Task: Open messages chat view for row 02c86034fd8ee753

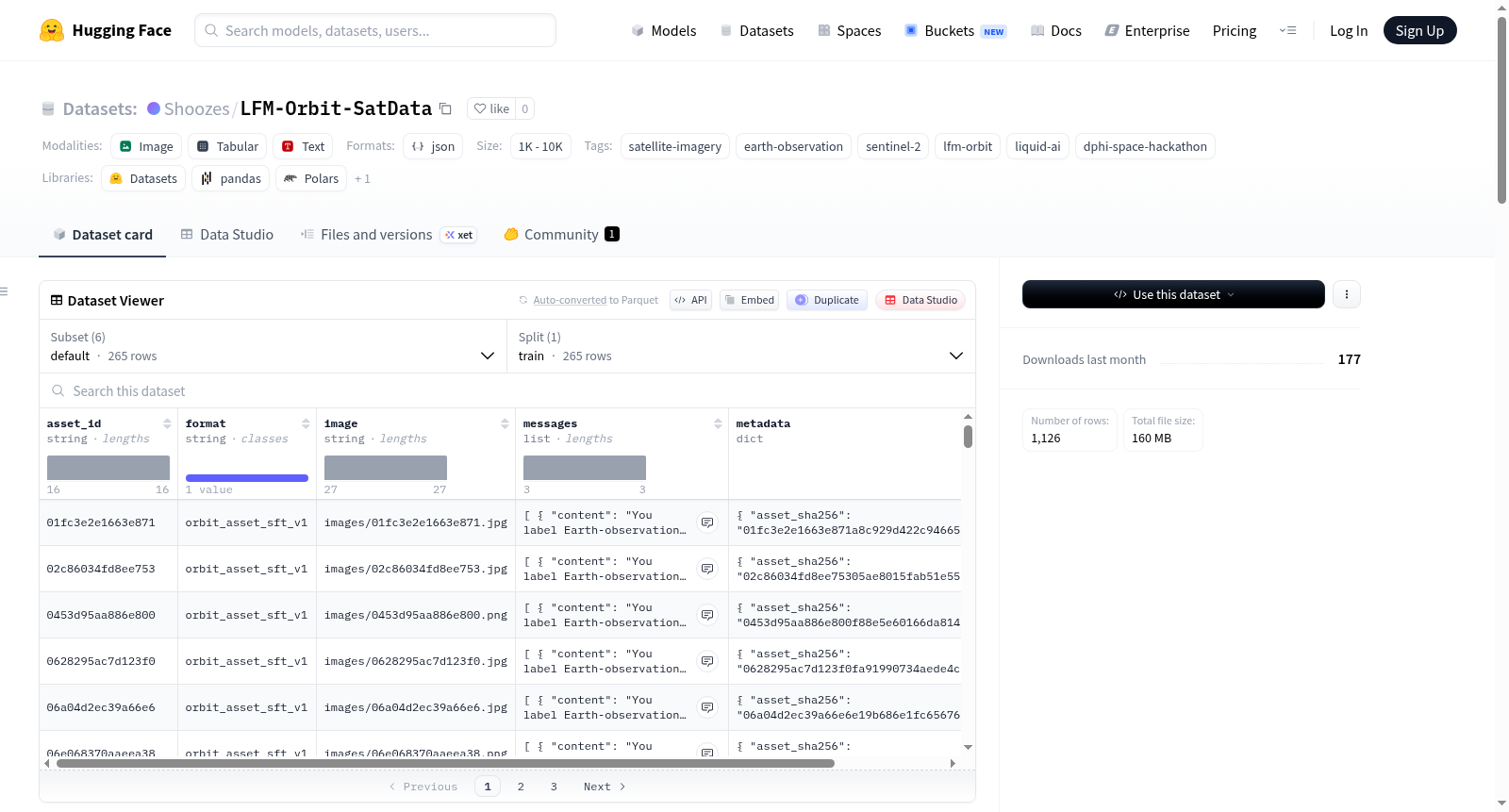Action: pos(707,569)
